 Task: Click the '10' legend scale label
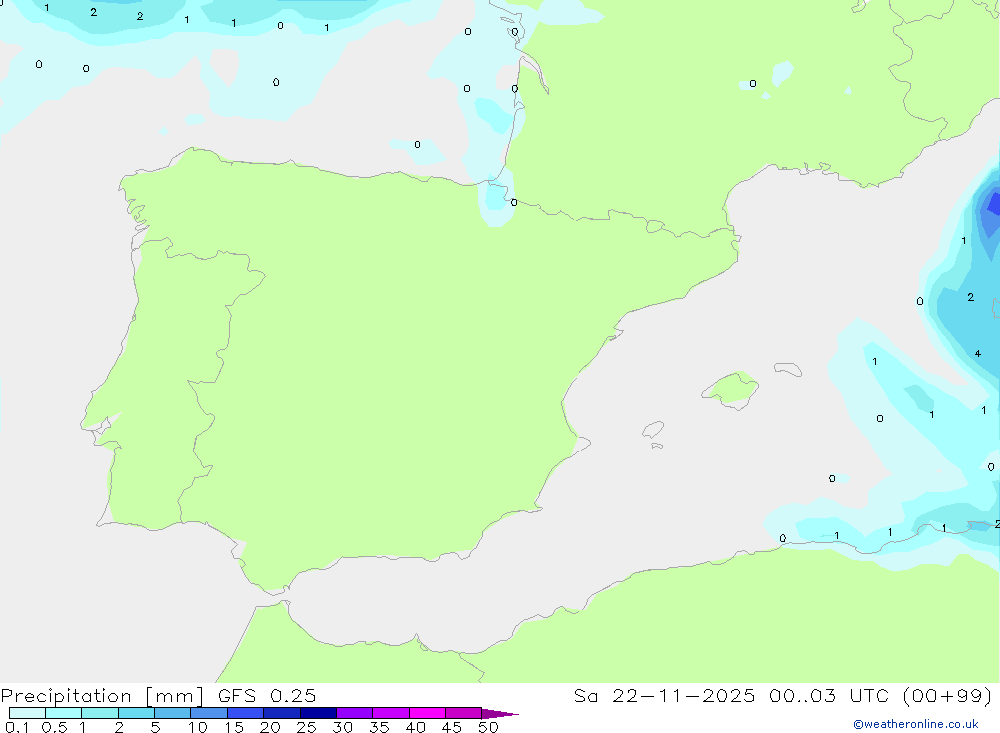[x=198, y=727]
